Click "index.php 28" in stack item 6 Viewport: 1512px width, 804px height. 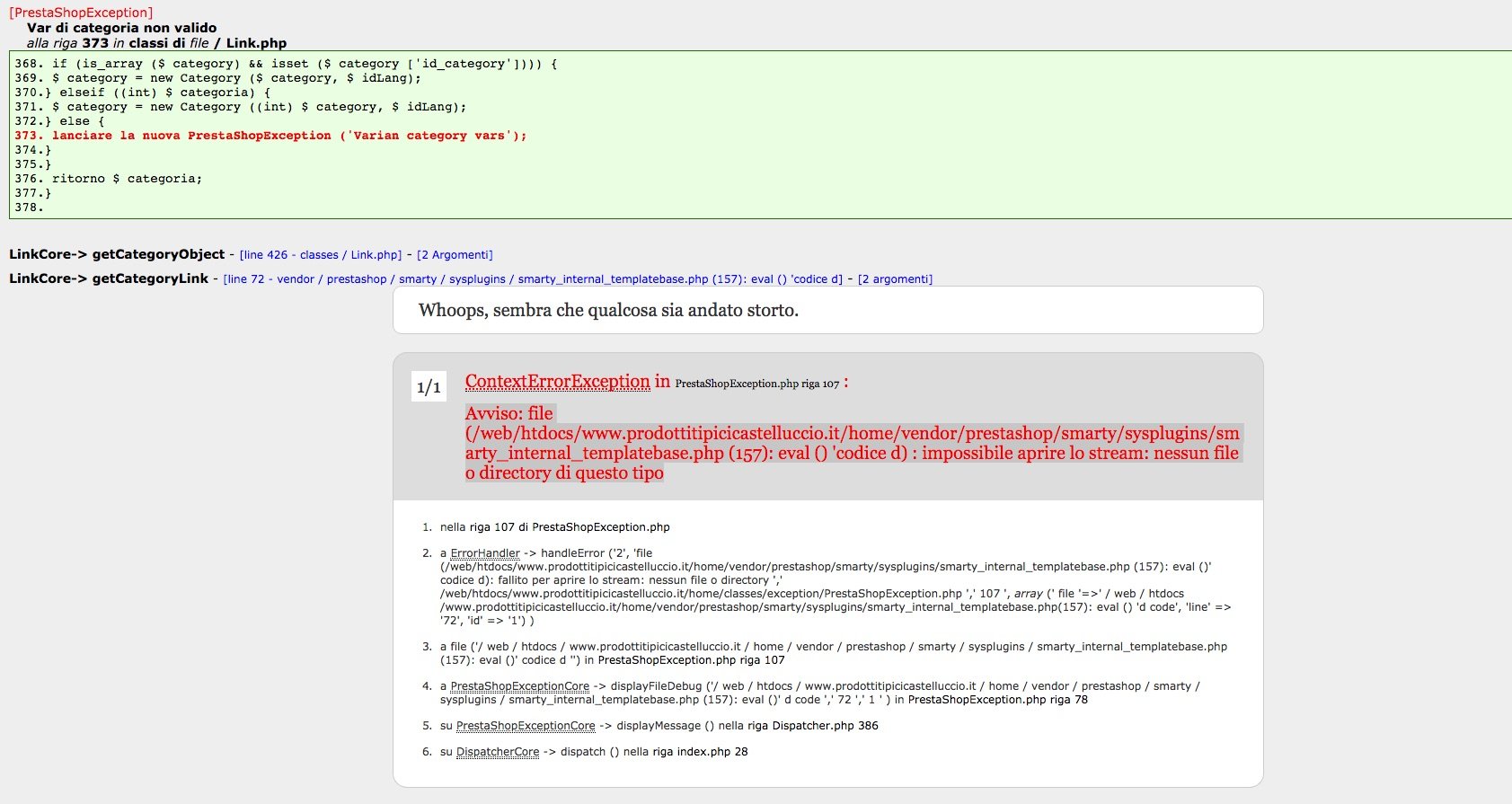point(713,752)
